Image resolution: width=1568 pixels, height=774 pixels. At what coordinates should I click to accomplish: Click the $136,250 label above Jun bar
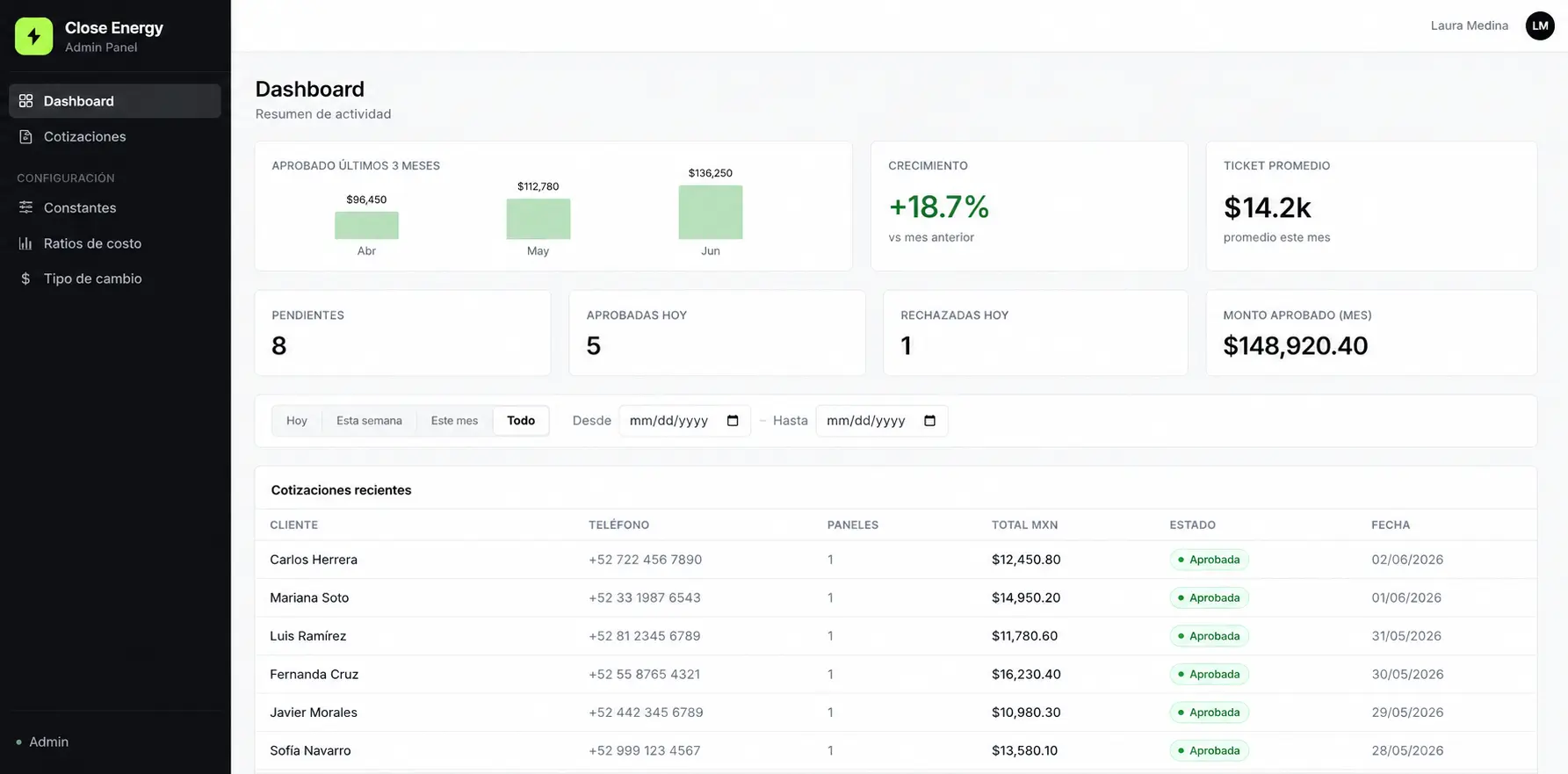click(711, 173)
